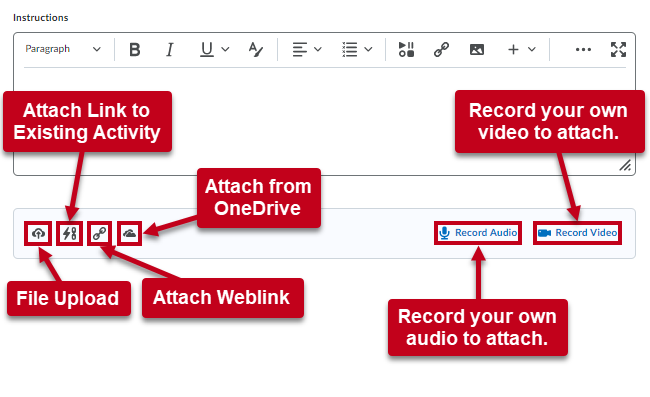Attach link to existing activity icon

pyautogui.click(x=69, y=233)
